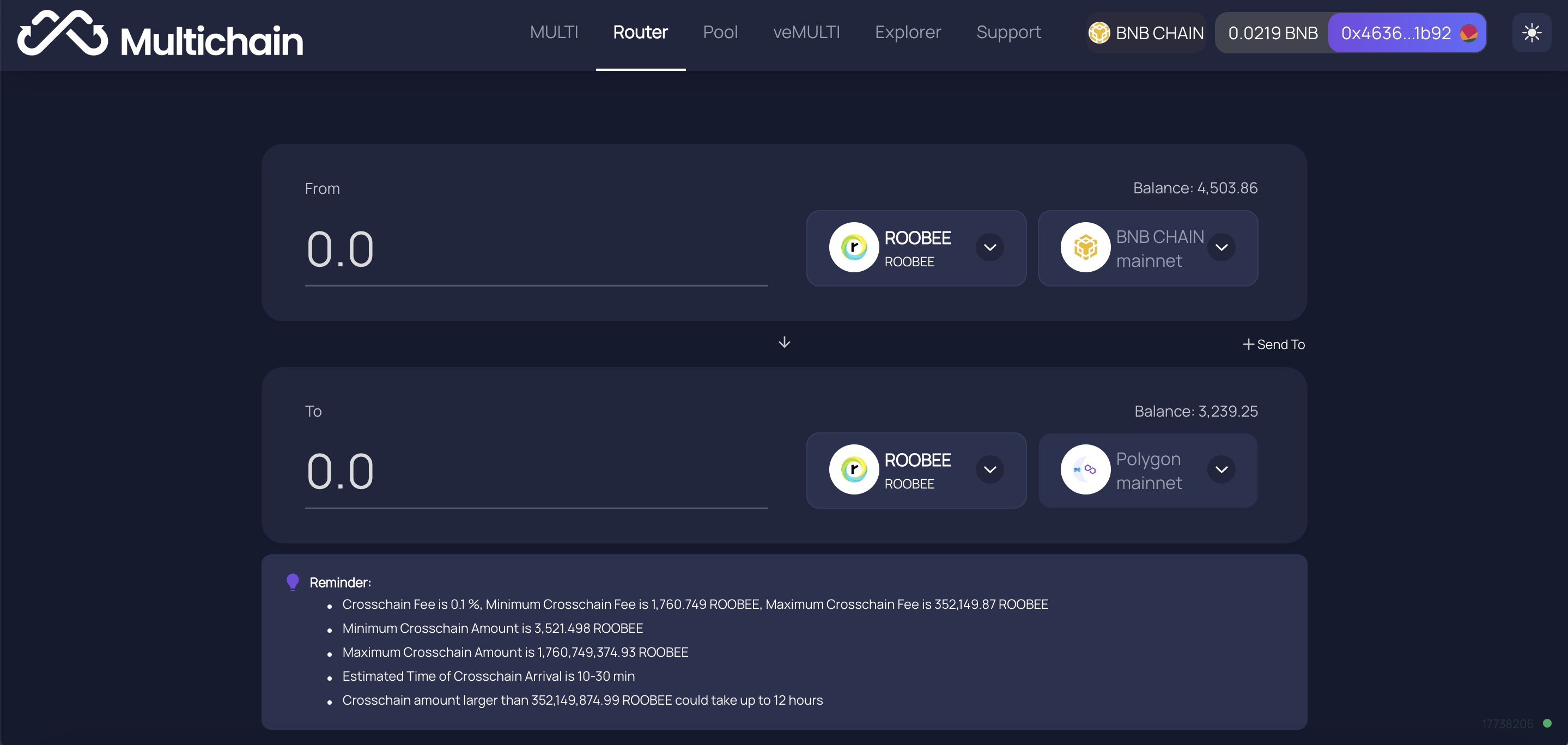This screenshot has height=745, width=1568.
Task: Click the BNB coin icon in header
Action: 1099,33
